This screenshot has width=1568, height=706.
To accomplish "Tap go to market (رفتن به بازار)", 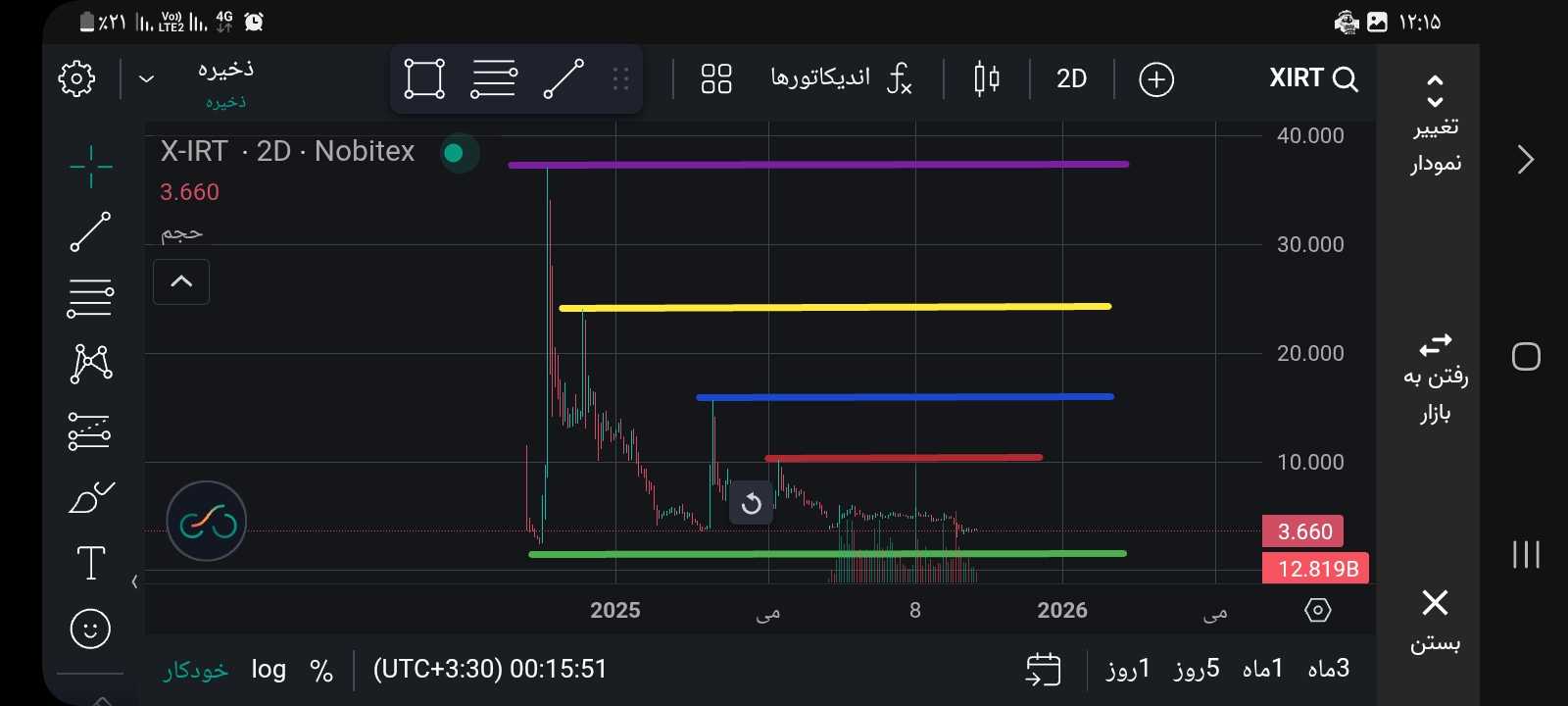I will click(1435, 378).
